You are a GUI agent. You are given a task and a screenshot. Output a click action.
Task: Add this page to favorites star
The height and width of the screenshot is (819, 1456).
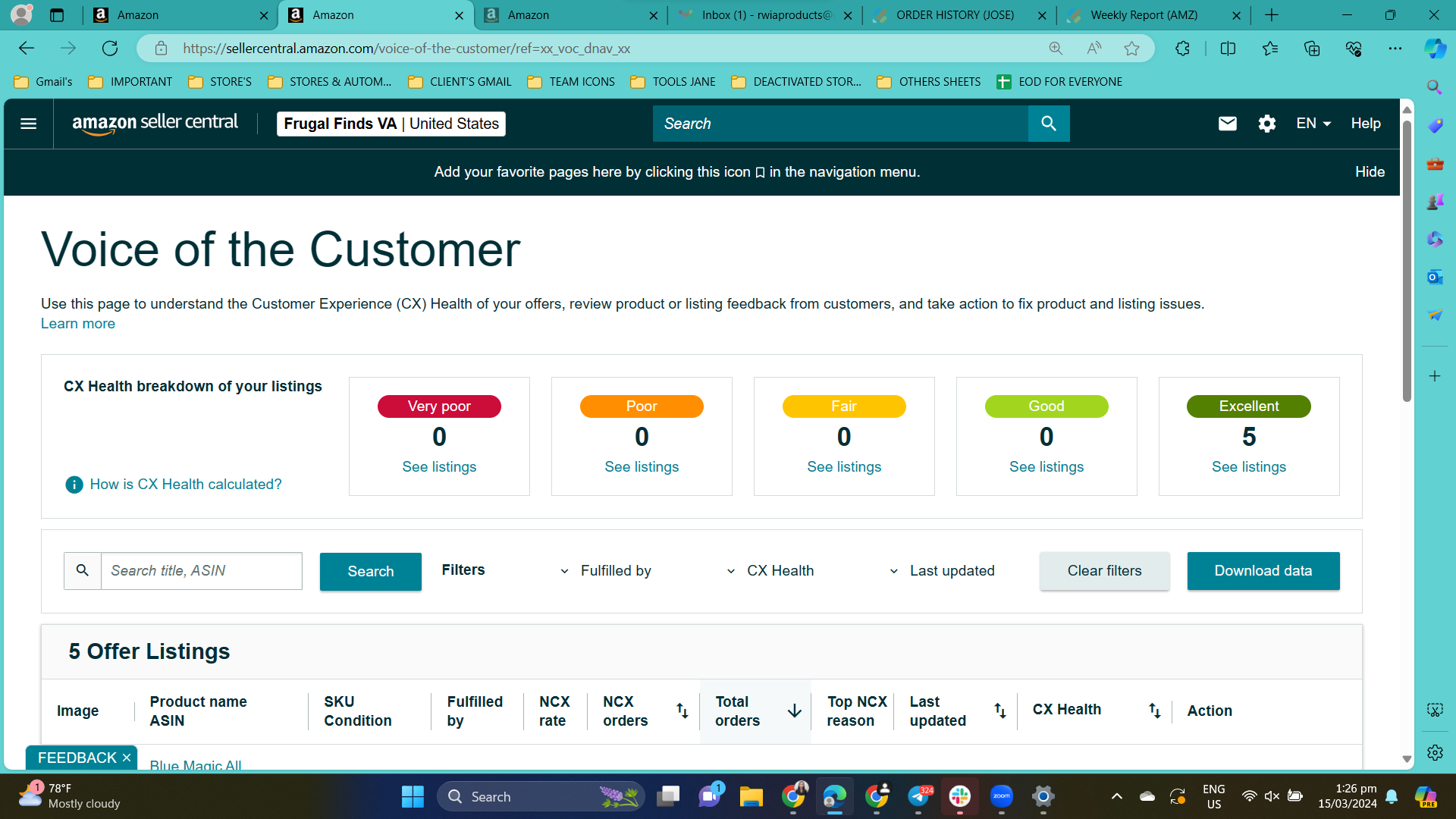pos(1131,49)
